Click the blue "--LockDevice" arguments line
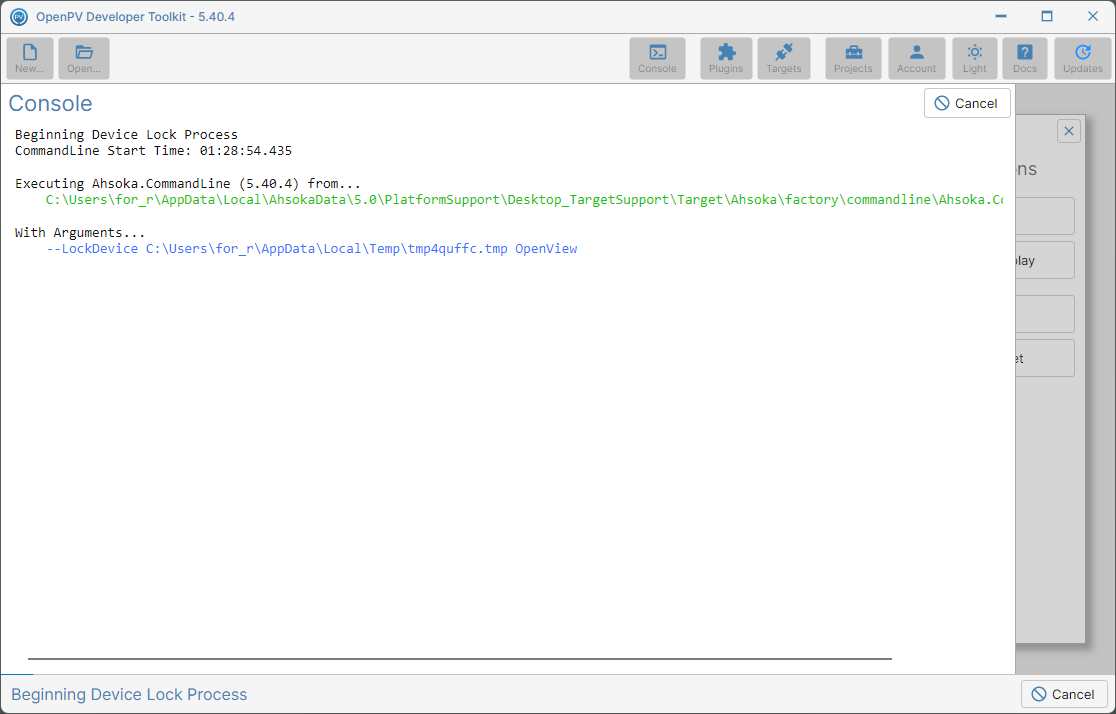1116x714 pixels. pos(312,249)
